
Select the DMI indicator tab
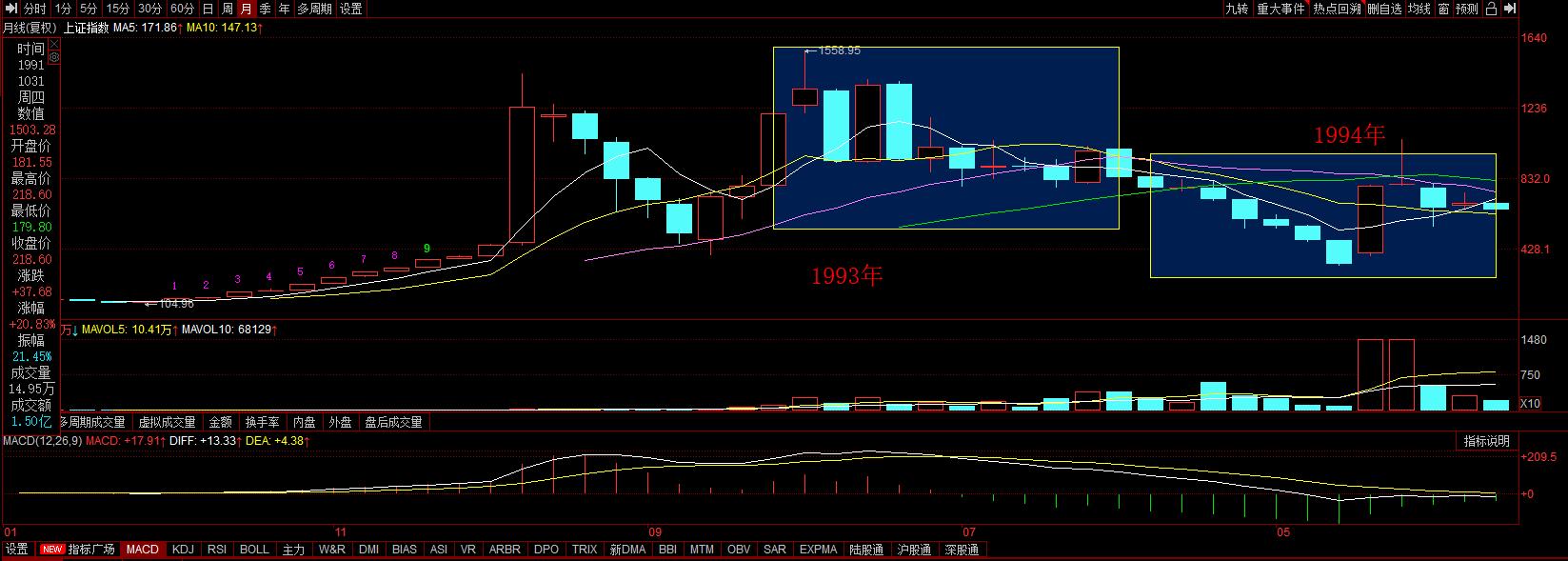[368, 550]
